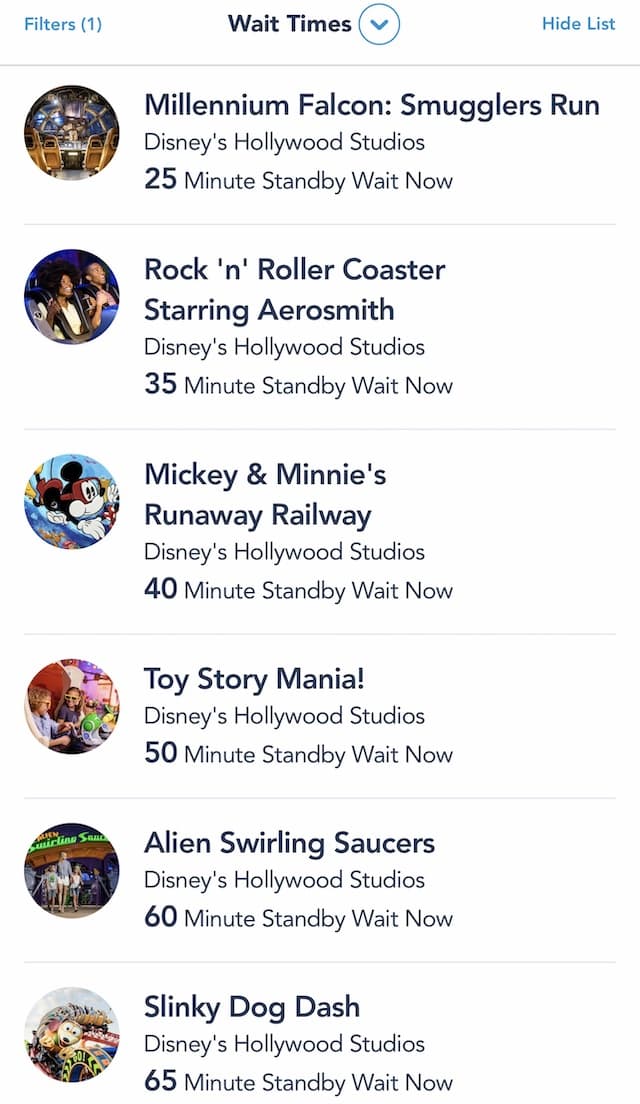Screen dimensions: 640x1104
Task: Open Rock 'n' Roller Coaster Starring Aerosmith
Action: (x=294, y=289)
